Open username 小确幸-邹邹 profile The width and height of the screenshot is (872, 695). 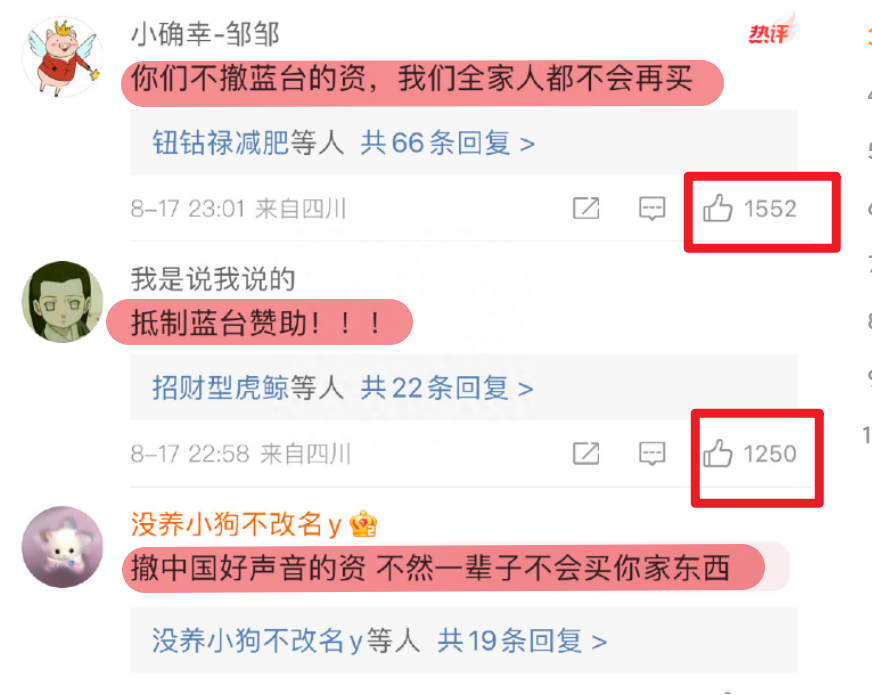click(205, 34)
